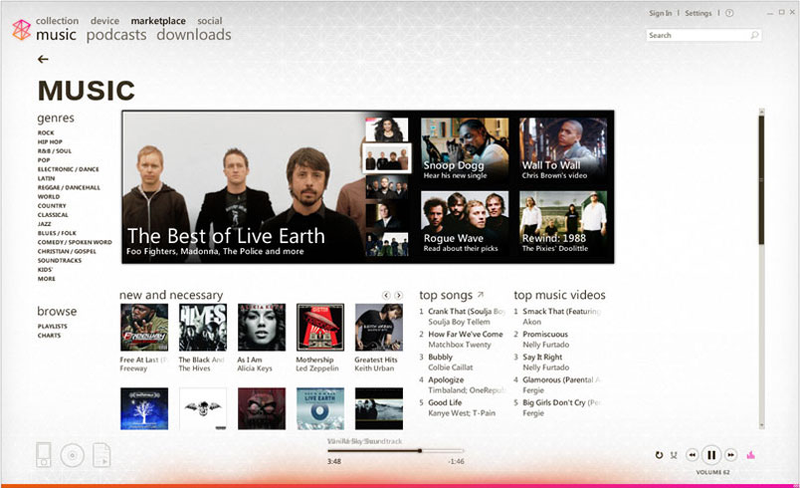Open Settings
Viewport: 800px width, 488px height.
click(698, 13)
